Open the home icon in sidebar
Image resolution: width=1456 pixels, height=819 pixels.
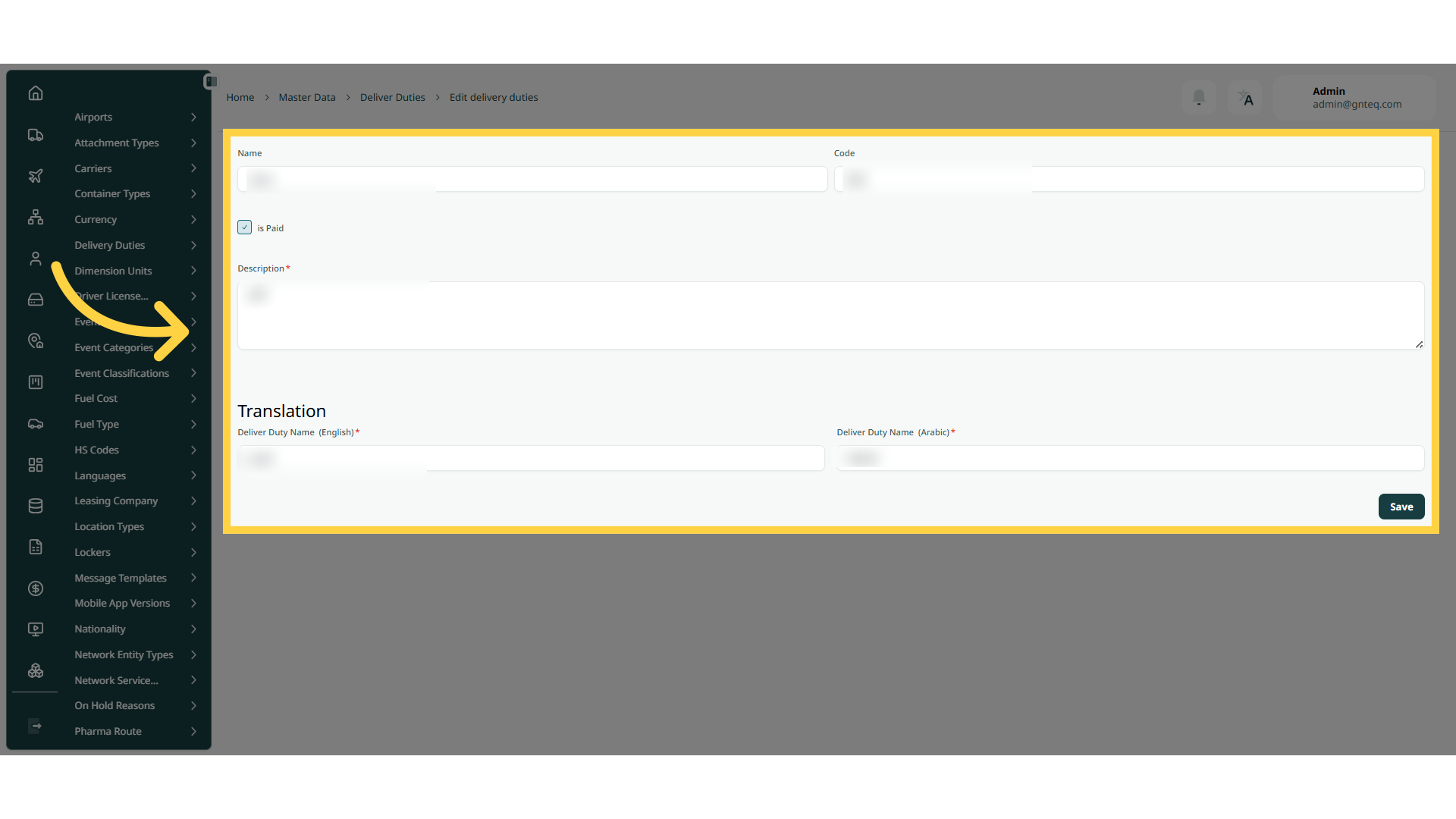(x=36, y=93)
